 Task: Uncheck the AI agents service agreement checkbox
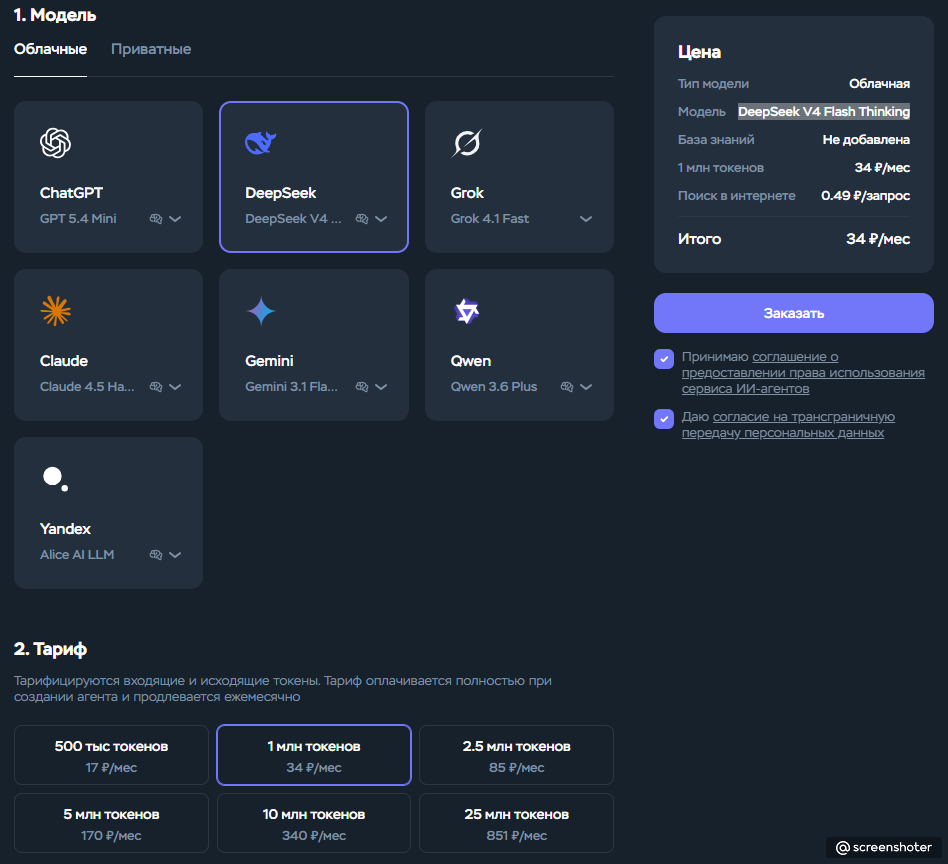[664, 359]
